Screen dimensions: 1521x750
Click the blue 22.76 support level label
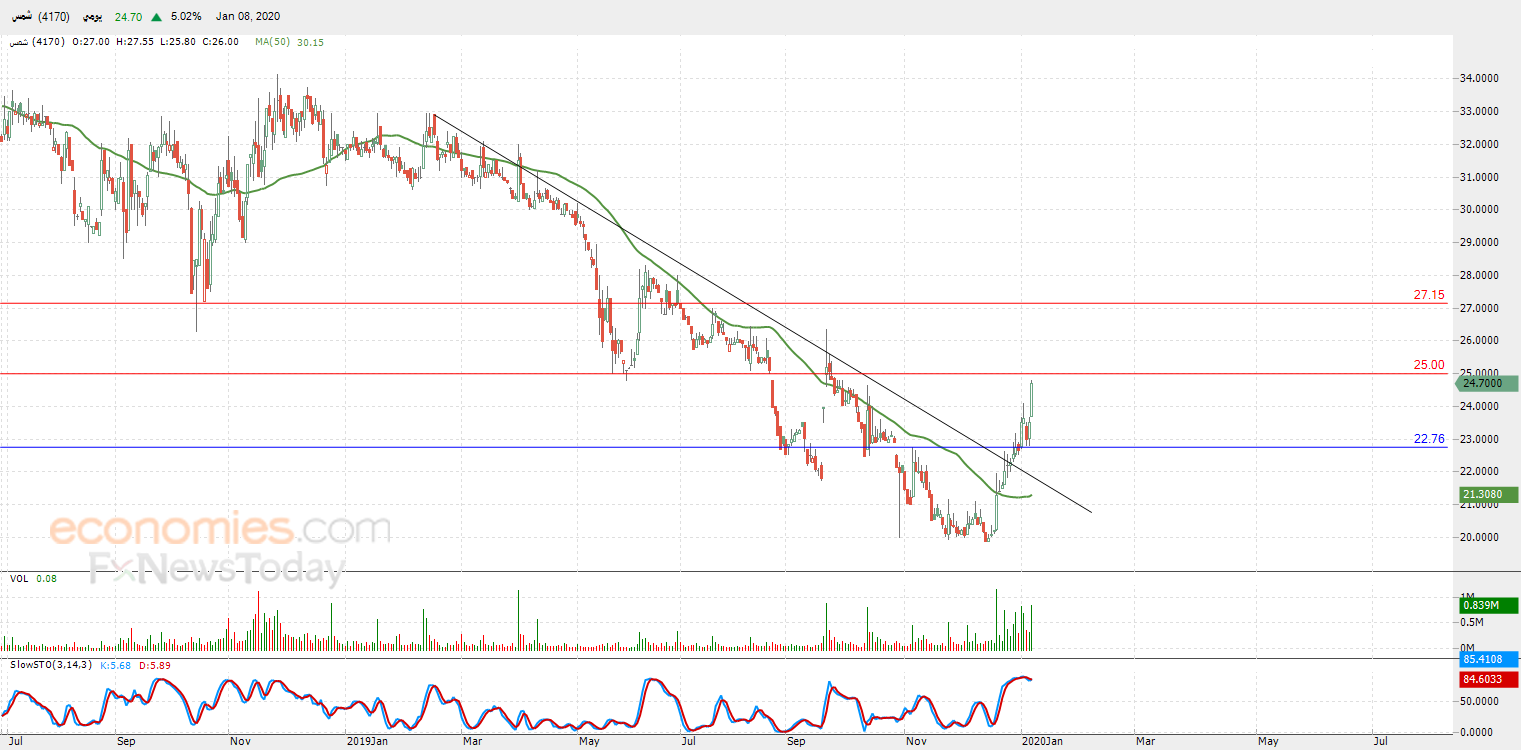click(1429, 438)
